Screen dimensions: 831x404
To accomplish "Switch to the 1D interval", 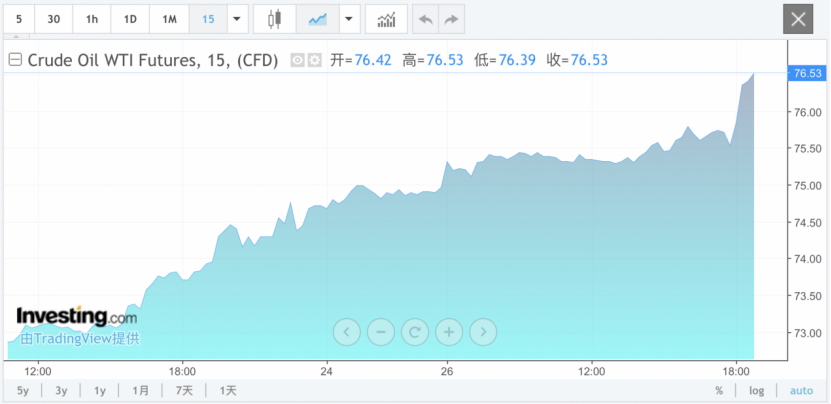I will coord(130,19).
